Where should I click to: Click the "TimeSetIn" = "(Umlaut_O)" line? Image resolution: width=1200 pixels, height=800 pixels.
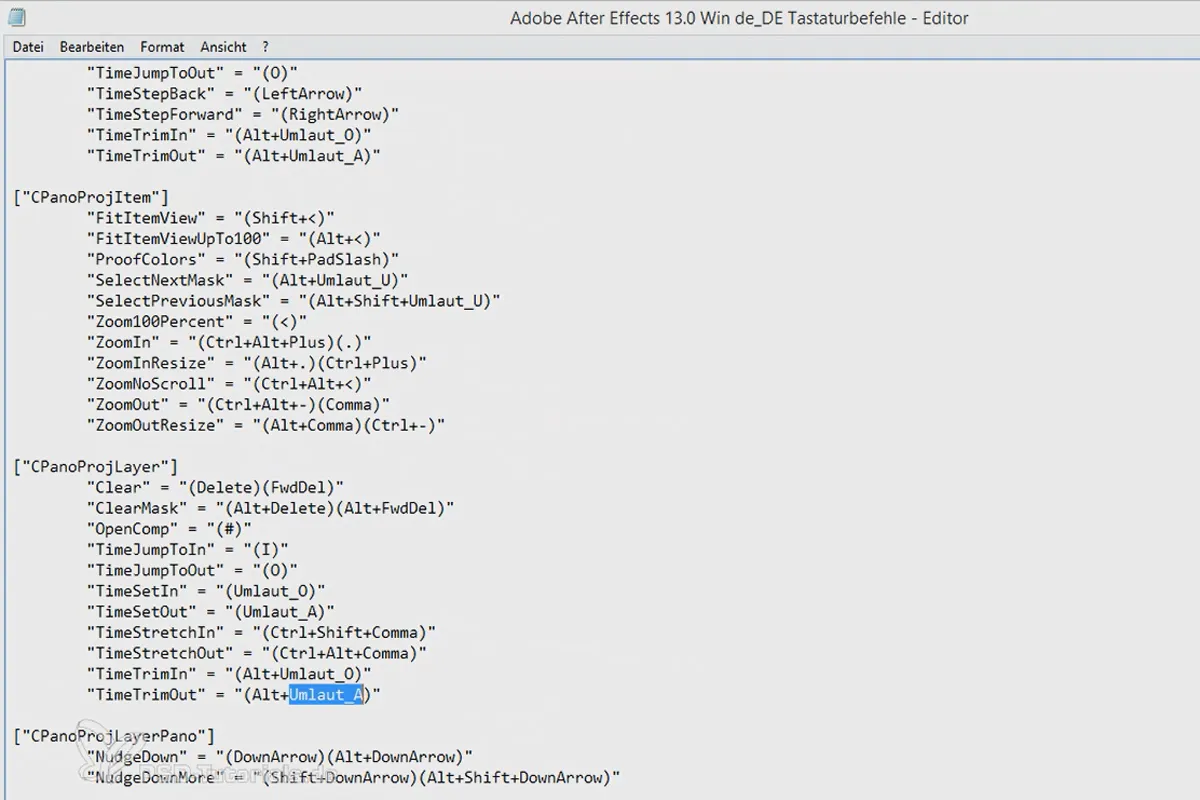(x=206, y=591)
